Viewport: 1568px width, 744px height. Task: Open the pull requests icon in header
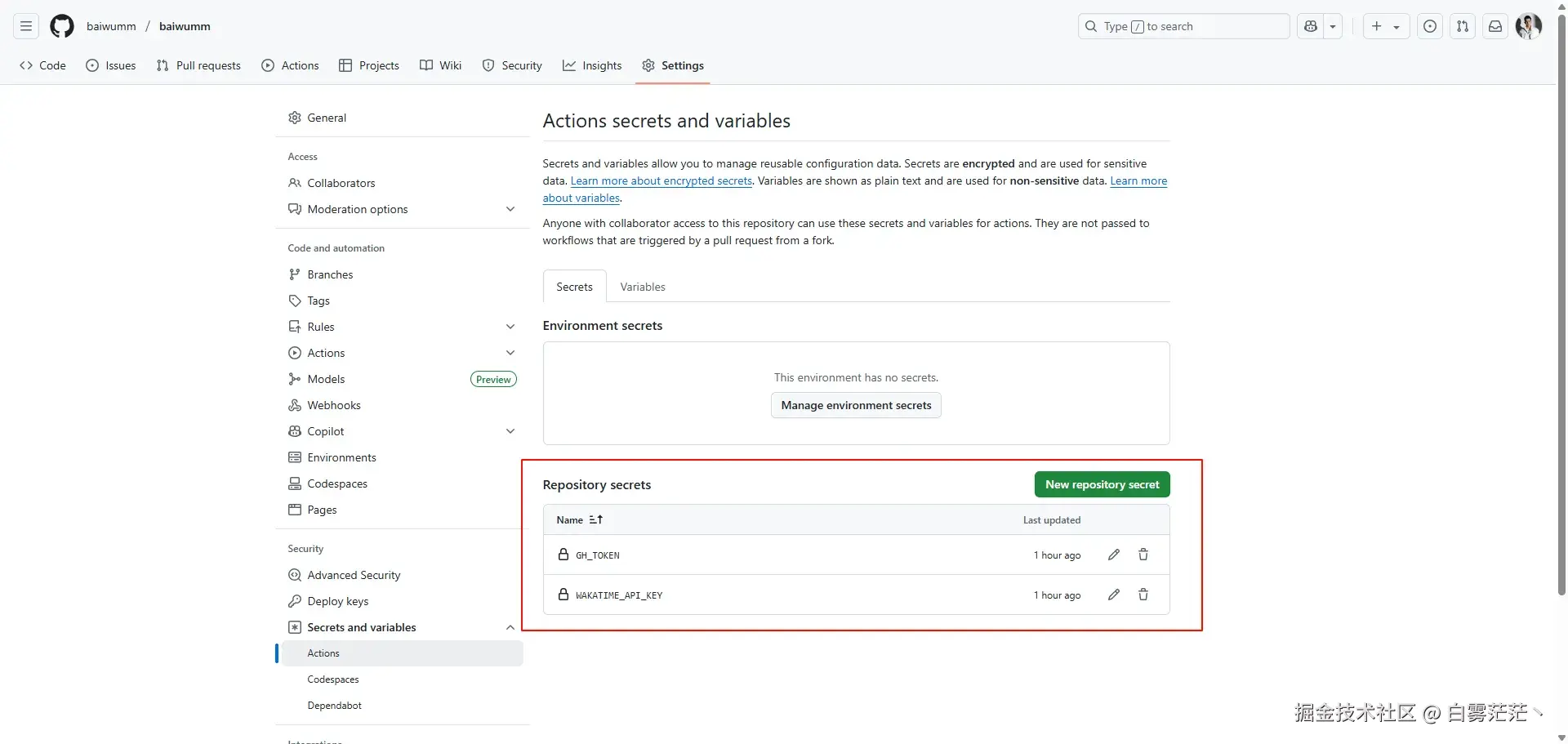[1463, 26]
